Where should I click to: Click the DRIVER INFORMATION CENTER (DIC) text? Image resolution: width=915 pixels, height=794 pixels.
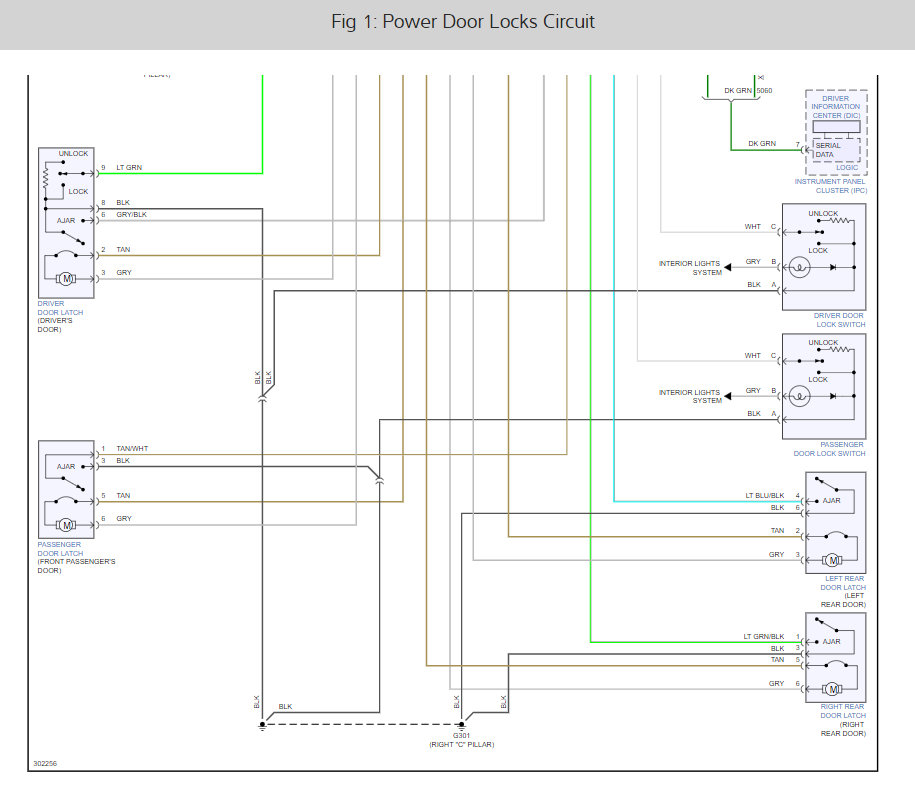(836, 107)
